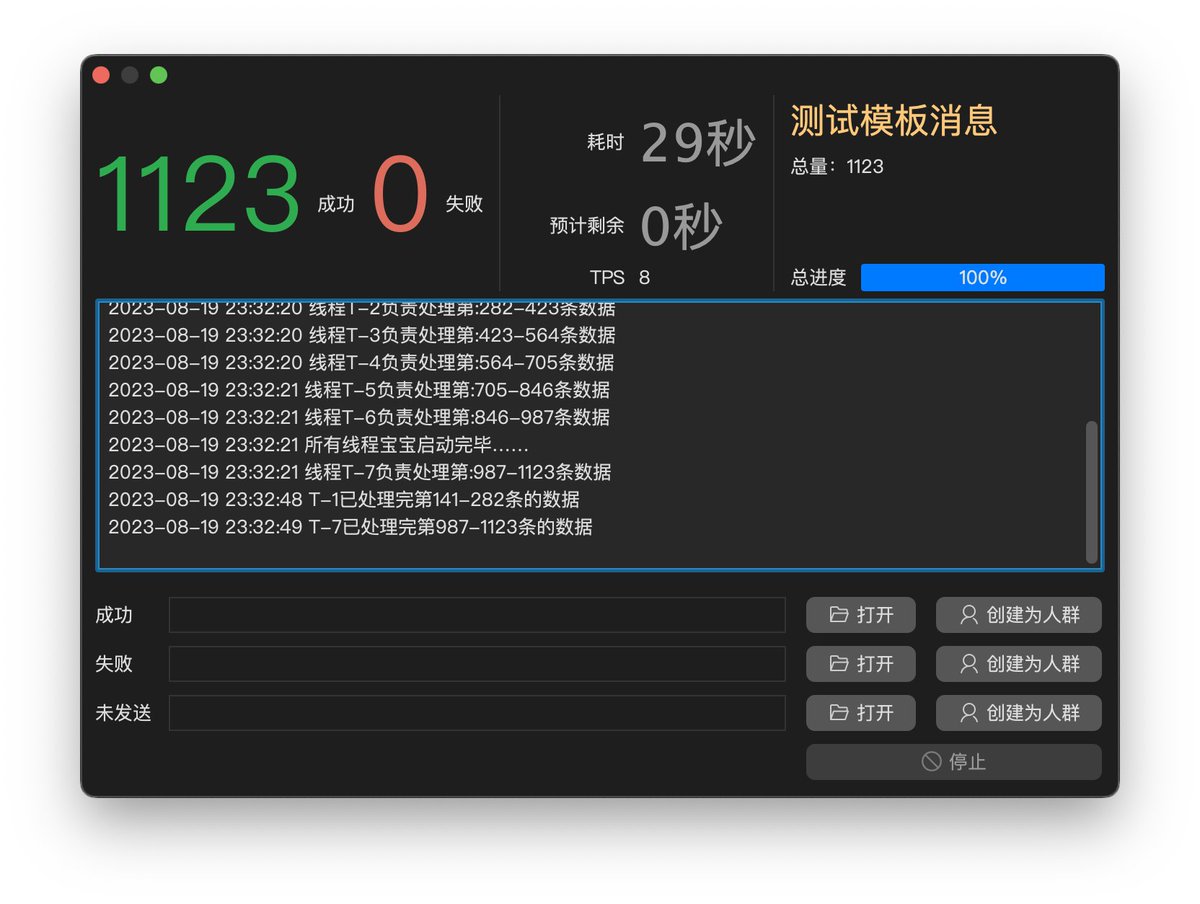1200x904 pixels.
Task: Click the log panel vertical scrollbar
Action: tap(1091, 492)
